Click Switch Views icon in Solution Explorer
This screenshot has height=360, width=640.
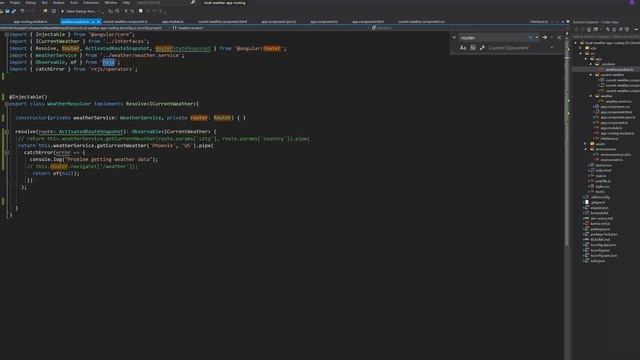tap(596, 29)
